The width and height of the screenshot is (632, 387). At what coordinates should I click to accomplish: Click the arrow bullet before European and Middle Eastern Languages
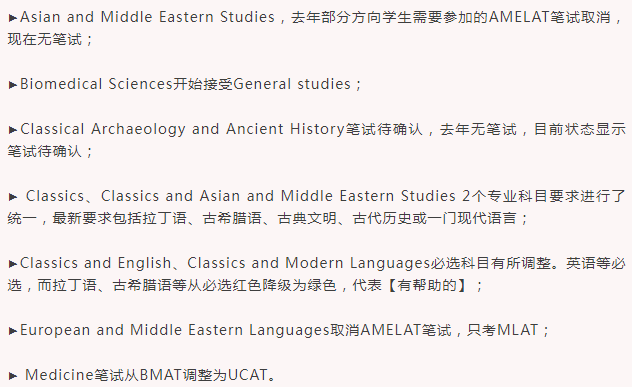(12, 331)
